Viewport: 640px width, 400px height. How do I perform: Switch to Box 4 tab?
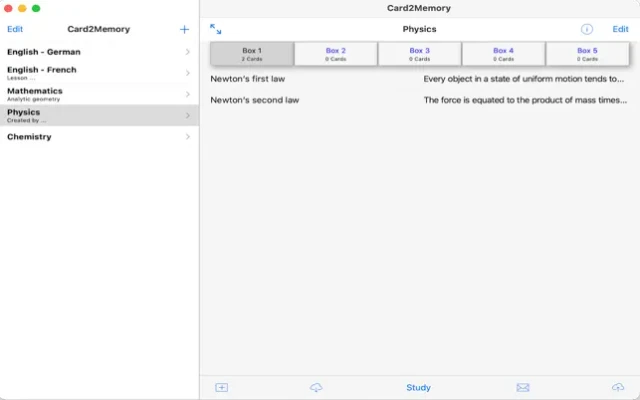click(503, 54)
